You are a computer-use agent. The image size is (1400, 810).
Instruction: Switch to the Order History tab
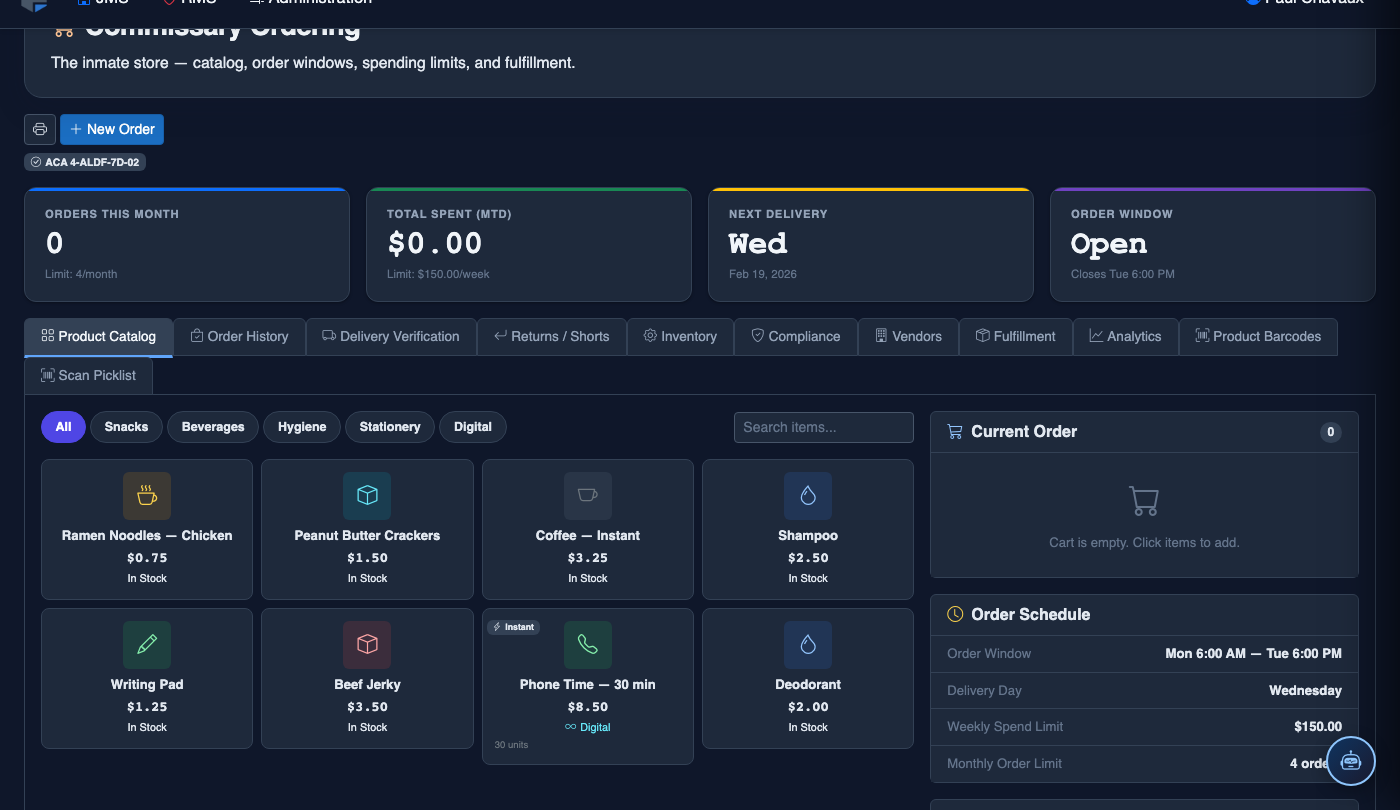tap(239, 336)
